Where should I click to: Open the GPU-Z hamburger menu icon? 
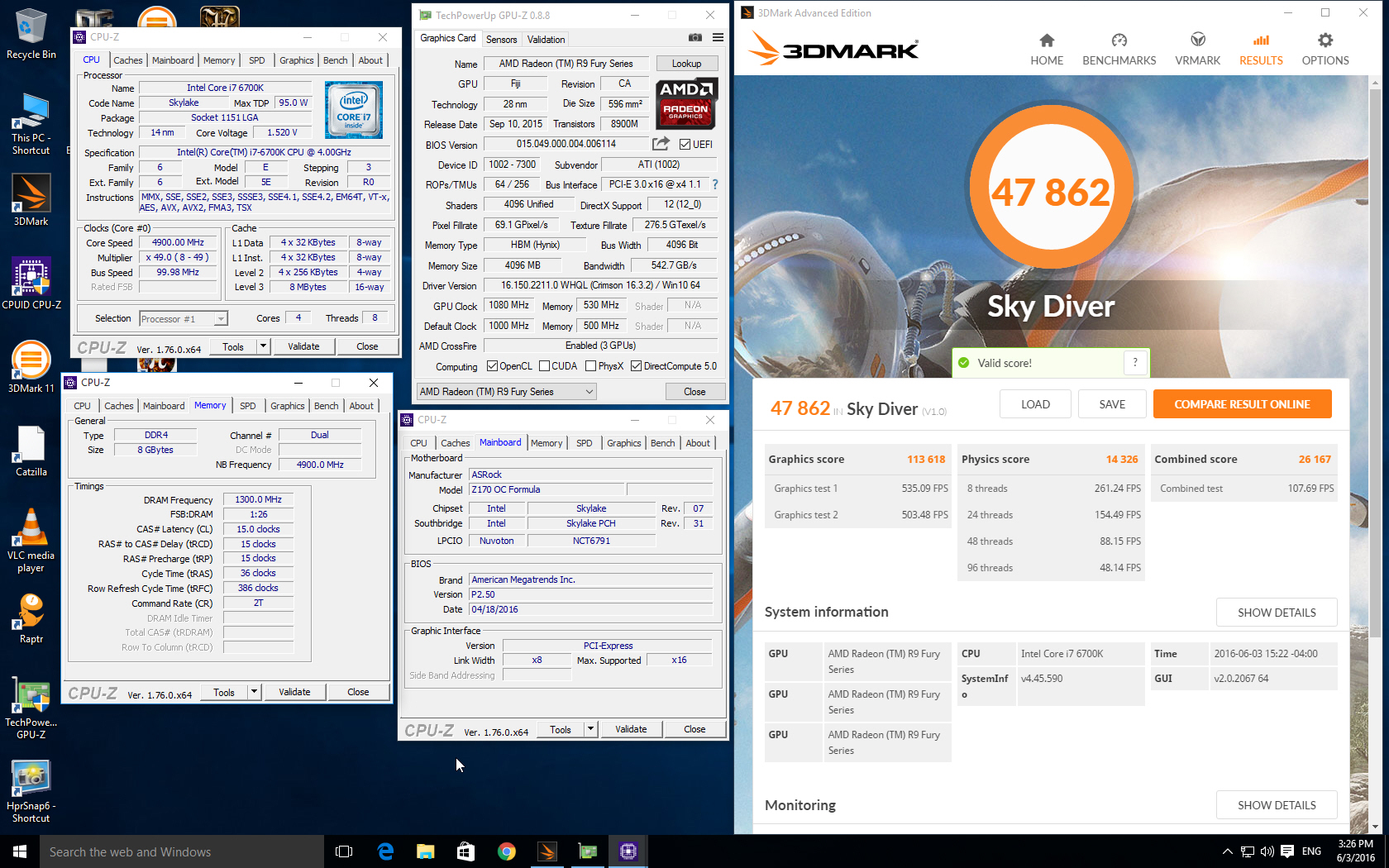pos(718,38)
